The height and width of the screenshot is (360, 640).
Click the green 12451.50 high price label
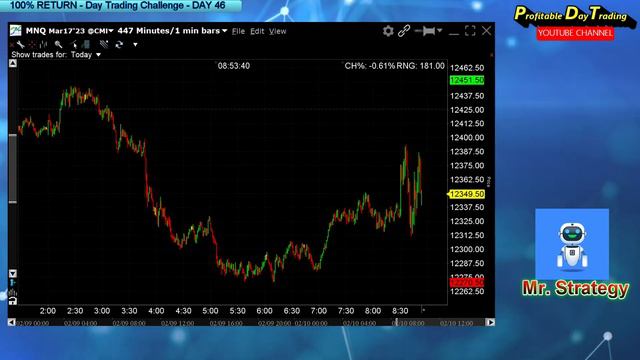click(467, 80)
